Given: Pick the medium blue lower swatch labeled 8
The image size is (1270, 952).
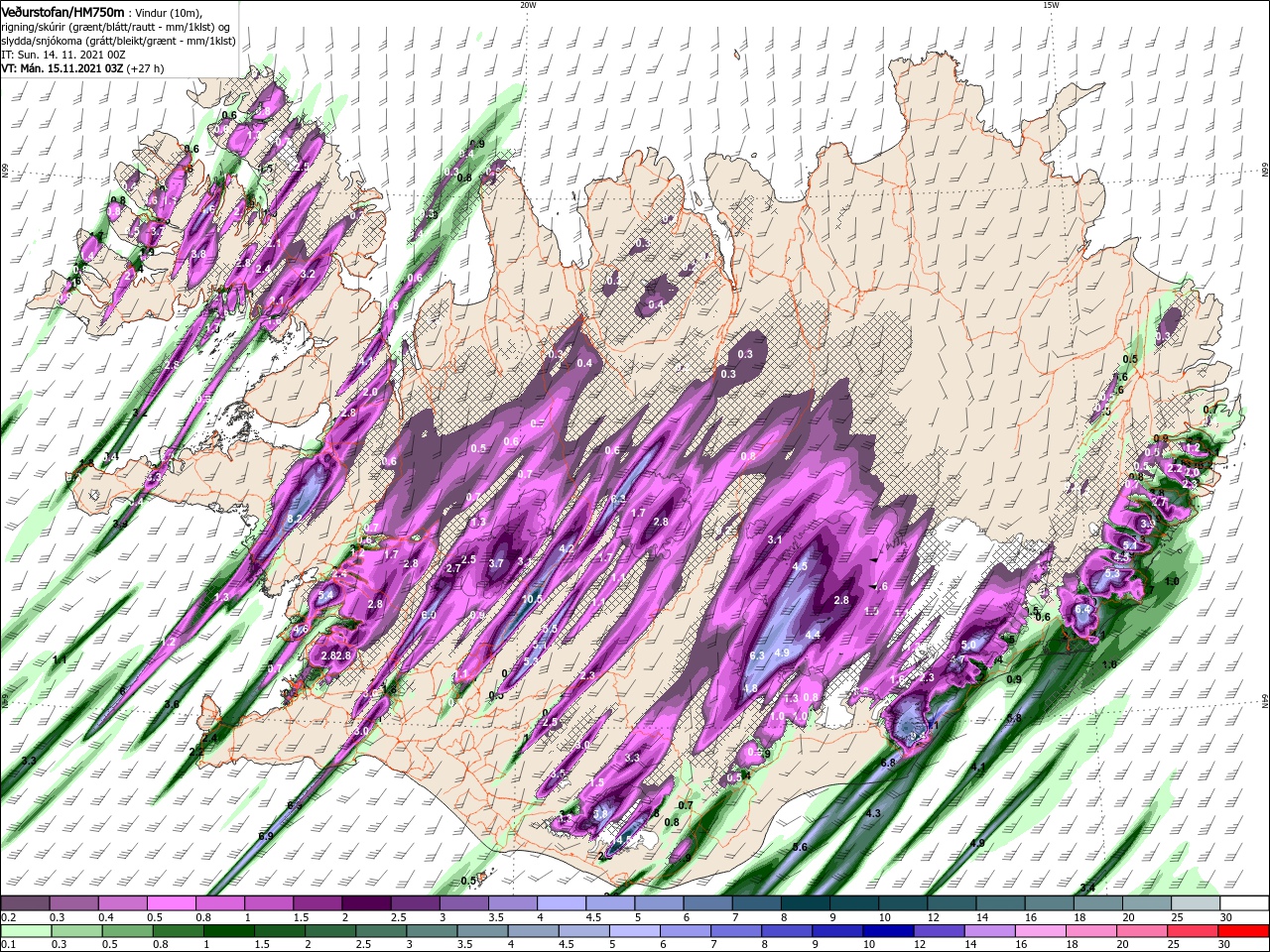Looking at the screenshot, I should (787, 931).
